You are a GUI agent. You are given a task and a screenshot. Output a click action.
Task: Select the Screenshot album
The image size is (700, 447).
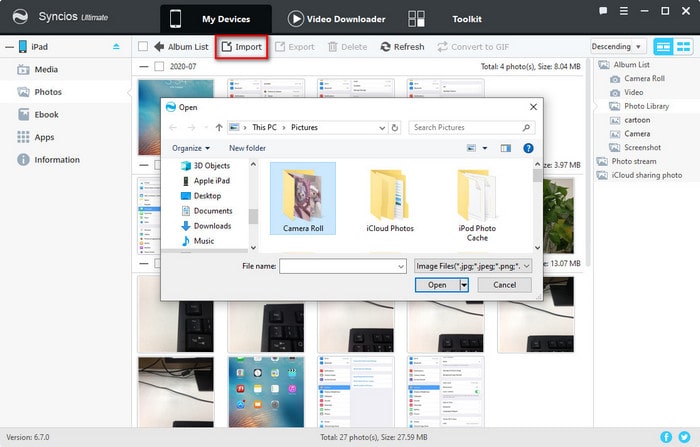642,147
